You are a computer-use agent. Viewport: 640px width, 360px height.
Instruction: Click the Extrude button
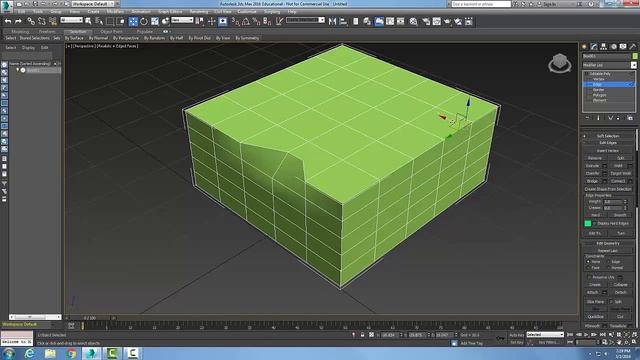pyautogui.click(x=593, y=166)
